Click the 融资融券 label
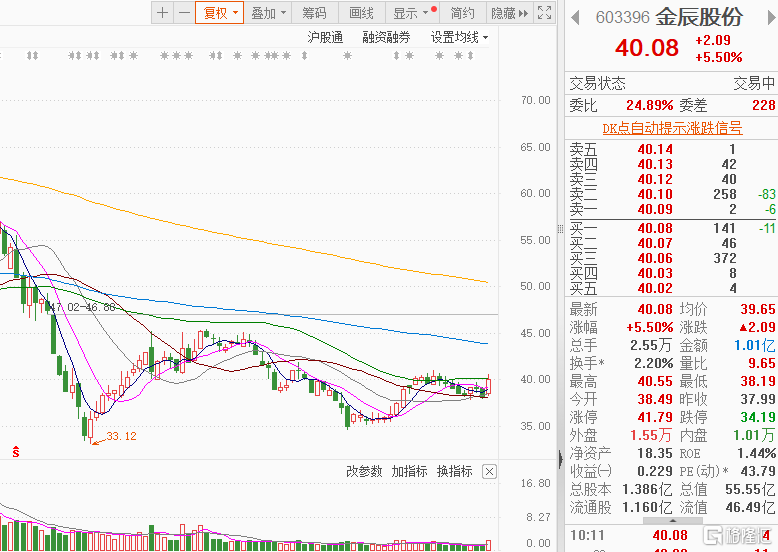This screenshot has width=778, height=552. (x=386, y=37)
